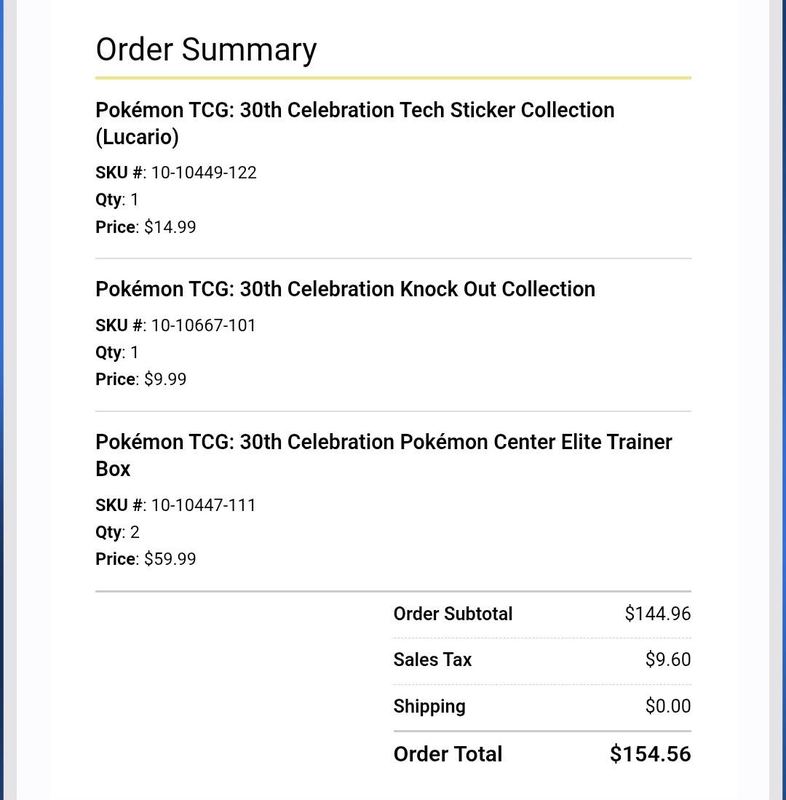Click the Order Summary heading
786x800 pixels.
206,50
